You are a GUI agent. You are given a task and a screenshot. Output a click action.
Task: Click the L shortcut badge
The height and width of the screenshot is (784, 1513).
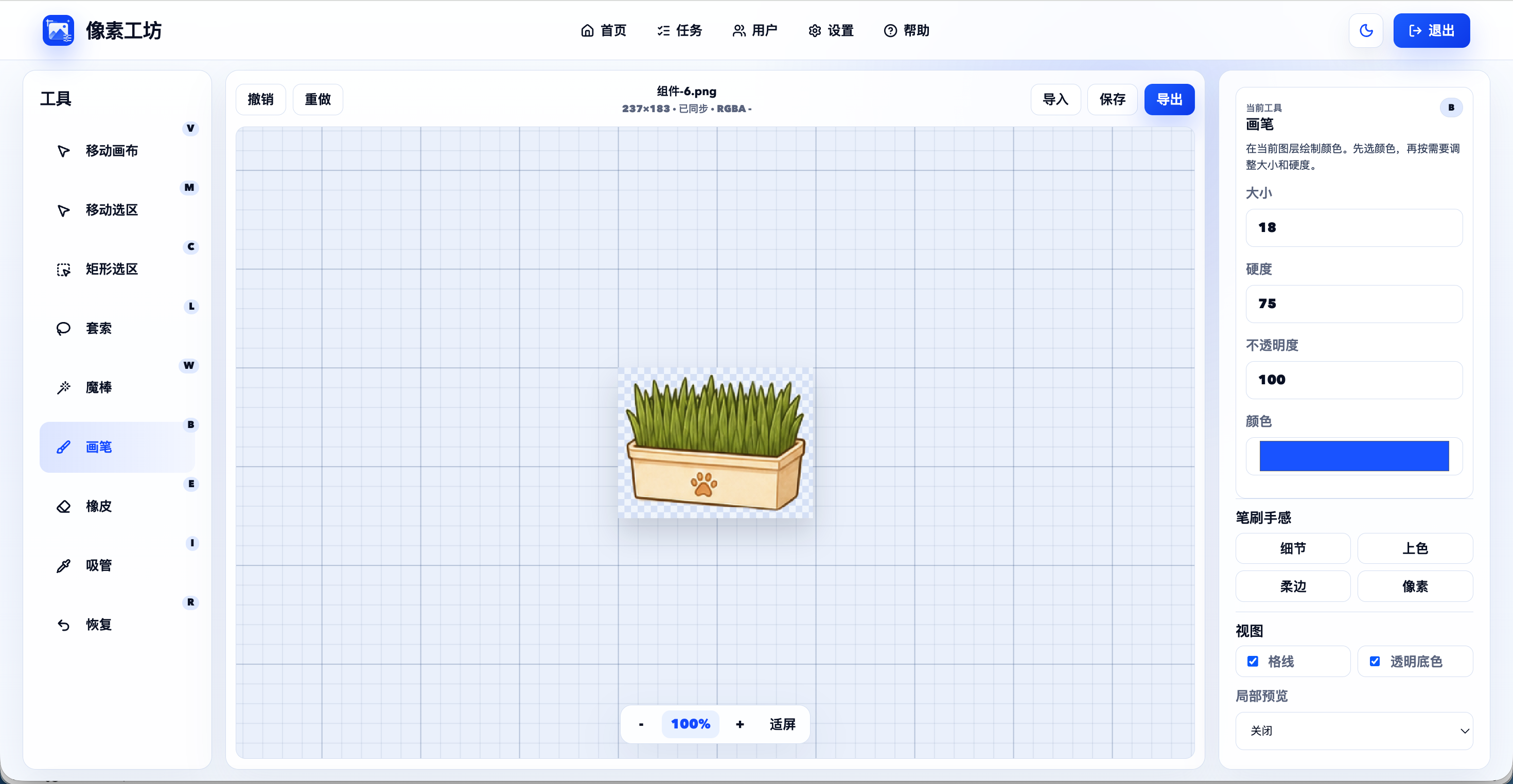tap(191, 306)
